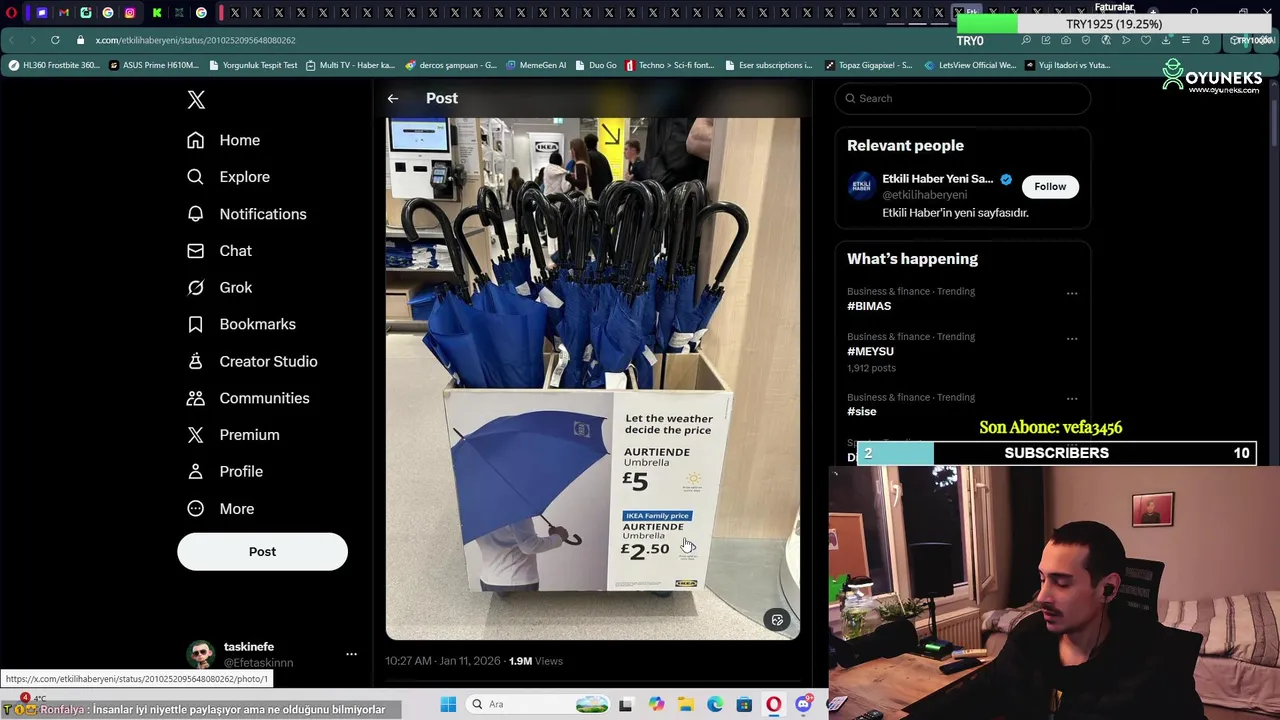The width and height of the screenshot is (1280, 720).
Task: Open more options for #sise trend
Action: click(x=1072, y=399)
